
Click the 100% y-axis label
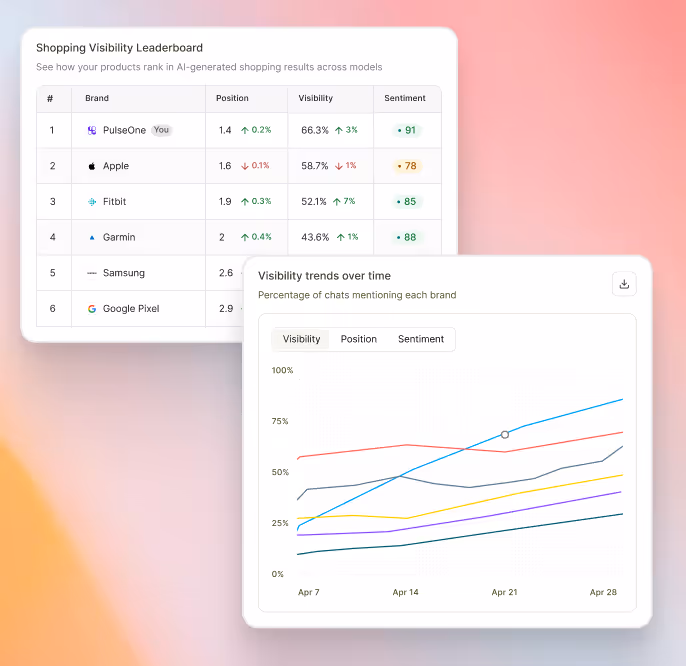click(x=282, y=370)
